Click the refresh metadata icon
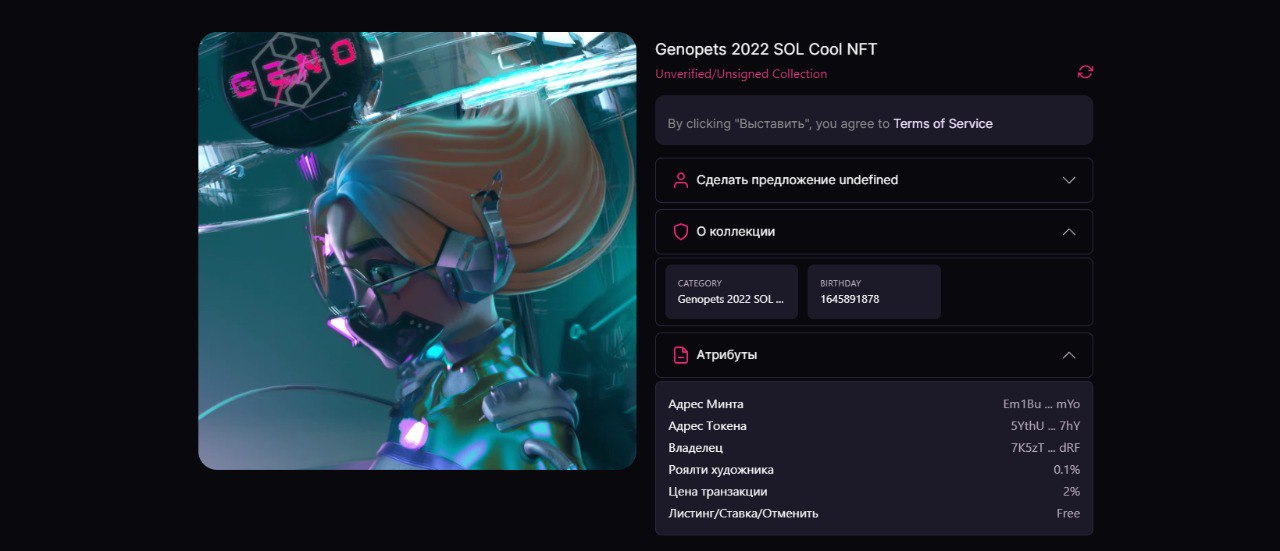The image size is (1280, 551). (x=1085, y=72)
